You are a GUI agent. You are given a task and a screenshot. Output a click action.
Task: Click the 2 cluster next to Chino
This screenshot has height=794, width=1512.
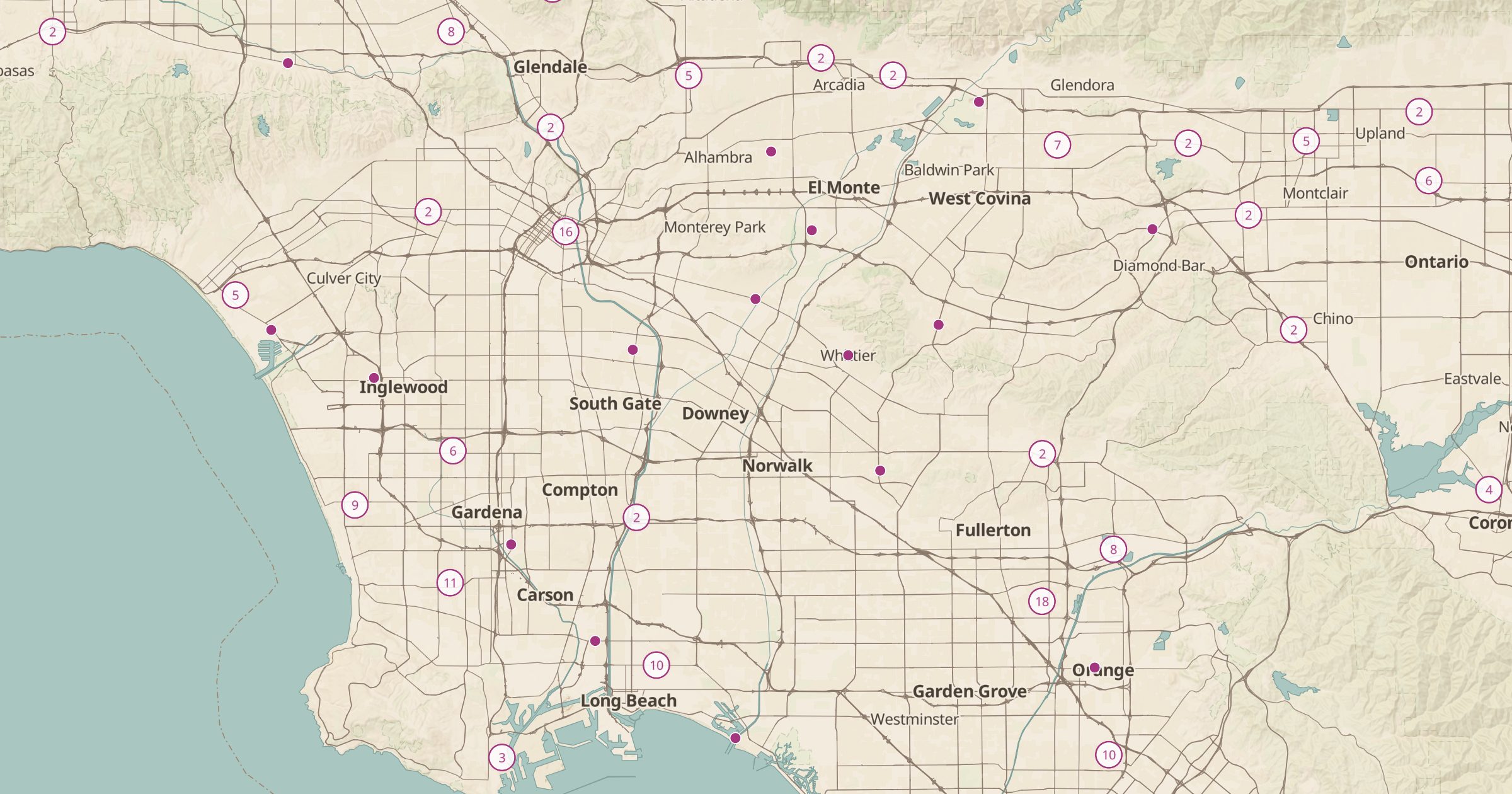click(1293, 330)
